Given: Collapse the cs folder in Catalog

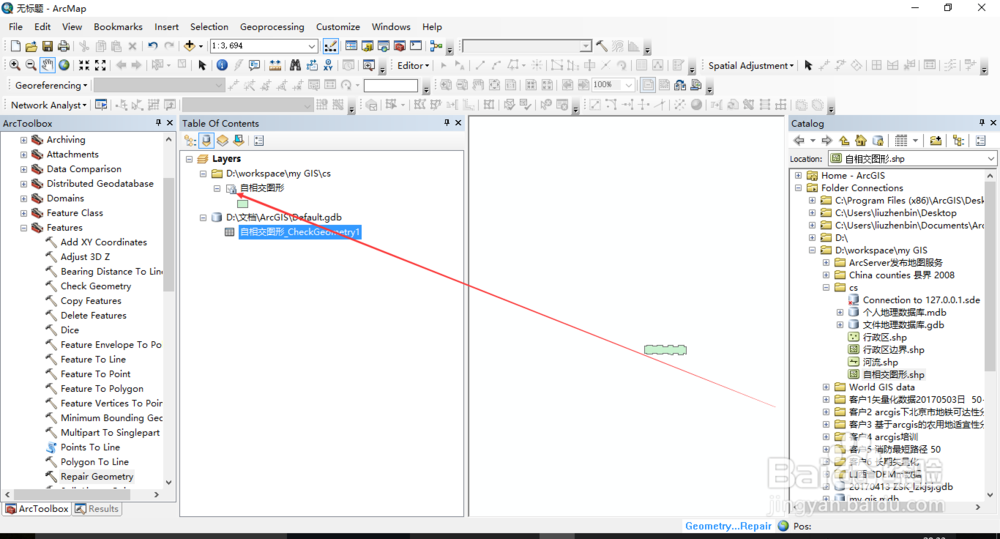Looking at the screenshot, I should (x=827, y=288).
